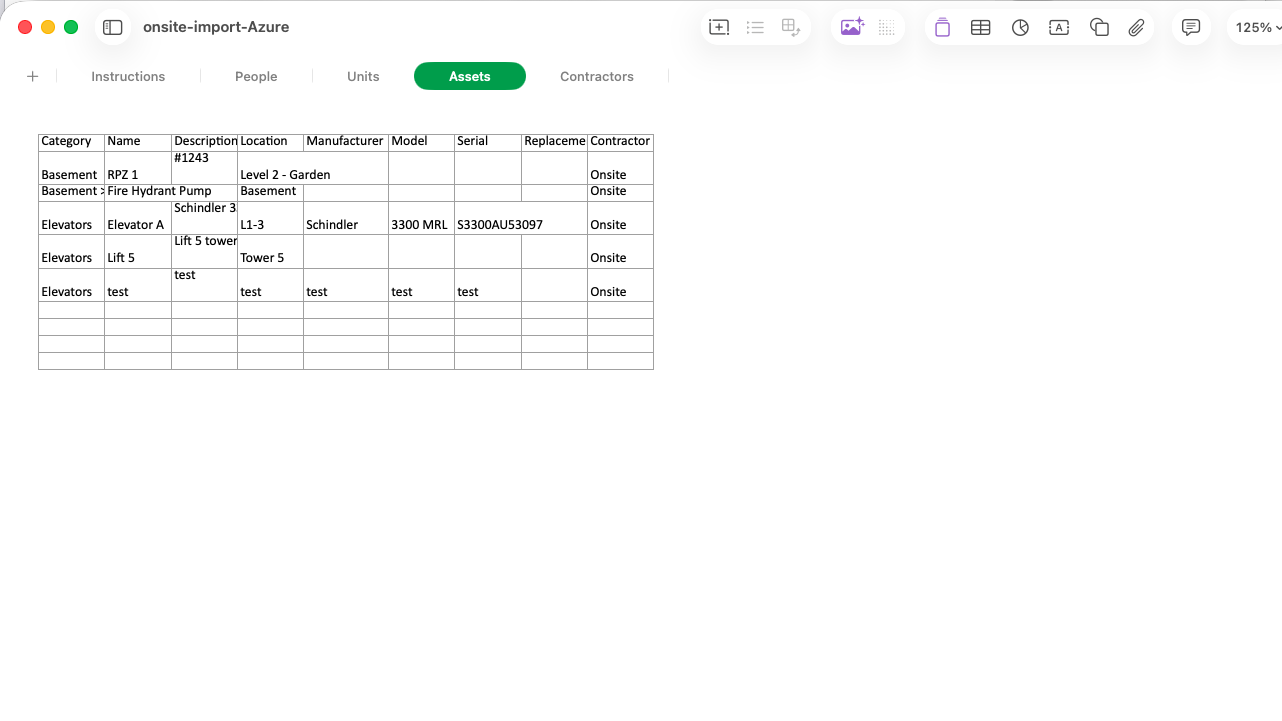Open the media paperclip attachment icon
This screenshot has height=721, width=1282.
click(x=1136, y=28)
